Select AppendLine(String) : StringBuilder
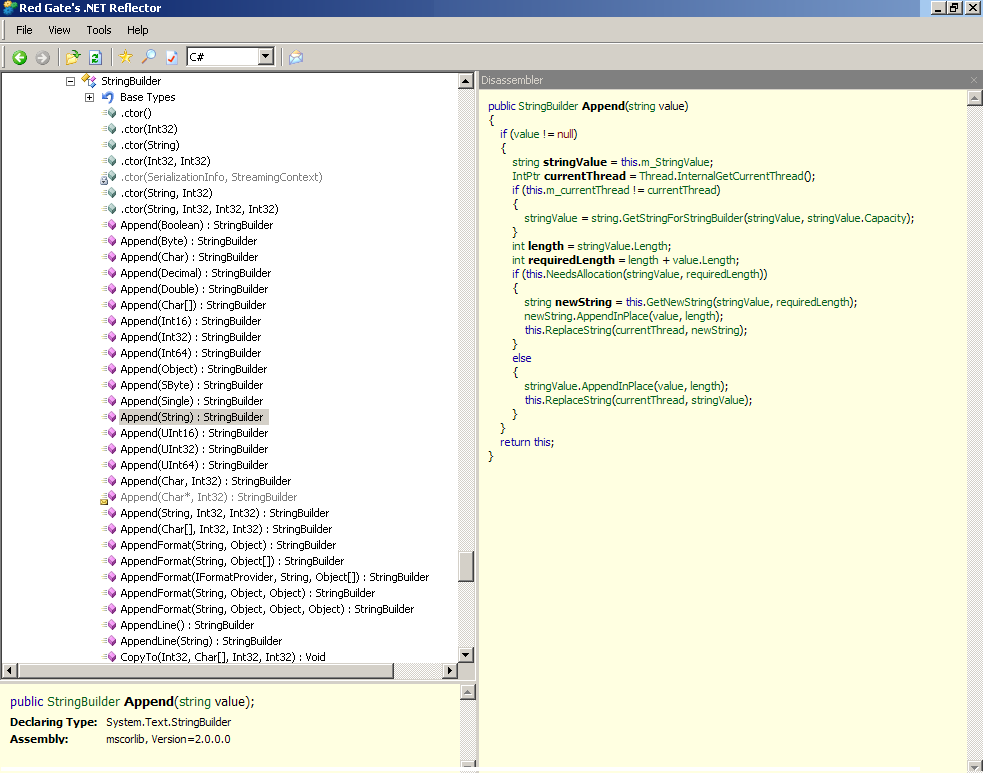The height and width of the screenshot is (773, 983). tap(201, 641)
